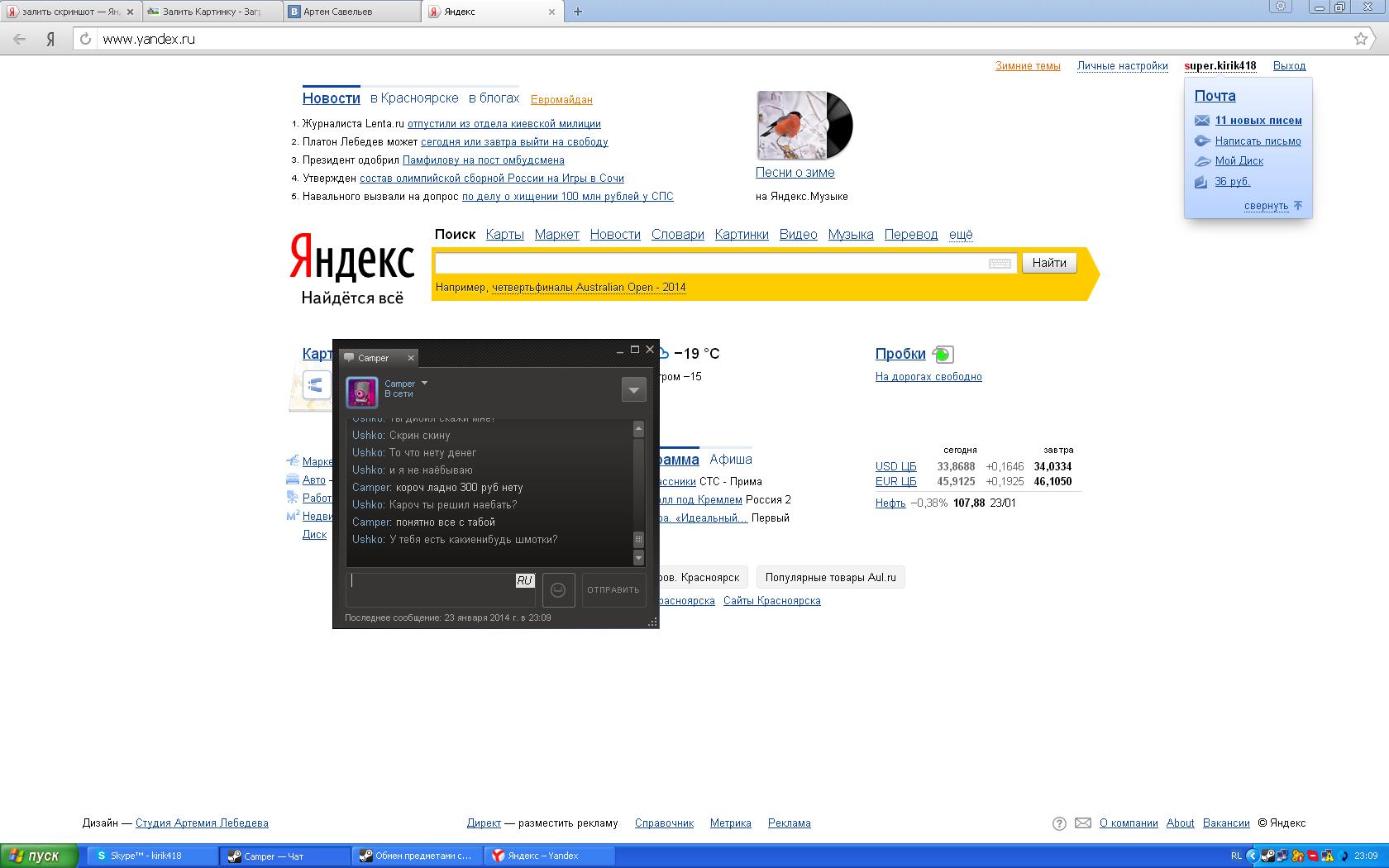This screenshot has width=1389, height=868.
Task: Open the Евромайдан news link
Action: point(561,100)
